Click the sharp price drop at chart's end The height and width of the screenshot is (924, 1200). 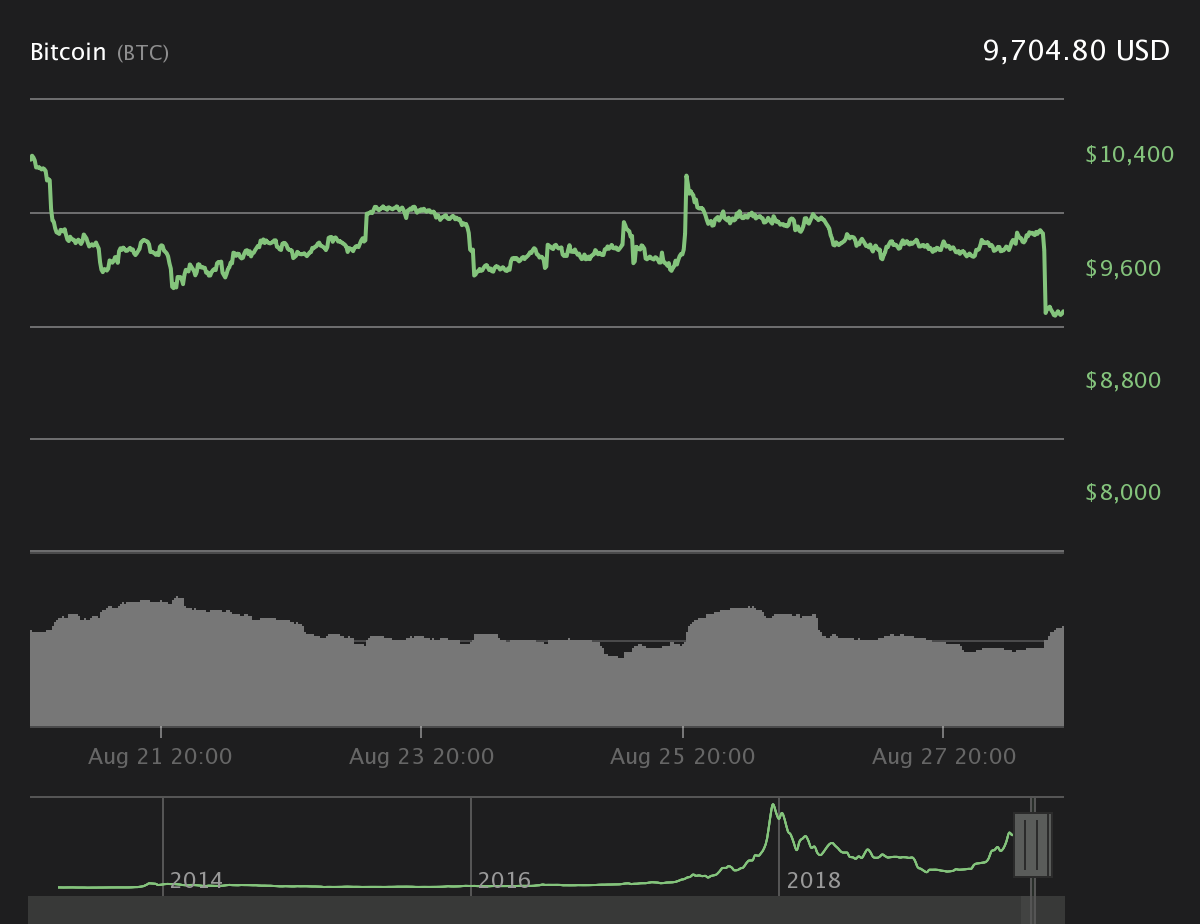coord(1044,272)
